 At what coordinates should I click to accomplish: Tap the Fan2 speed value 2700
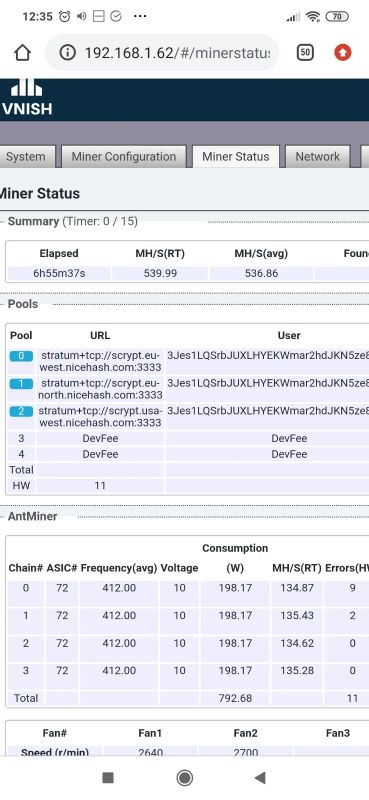[245, 753]
